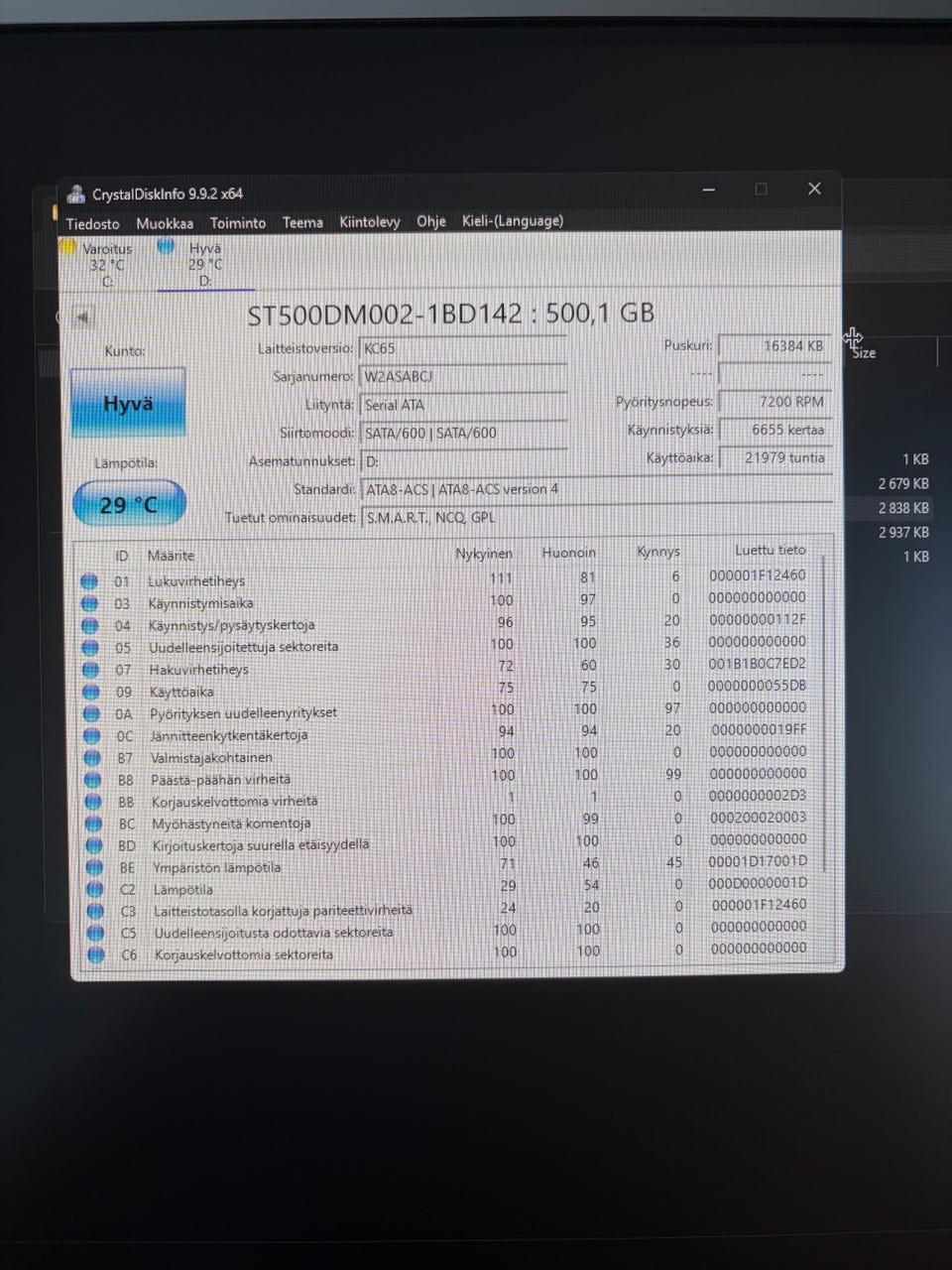Select the Hakuvirhetiheys attribute text

[x=198, y=670]
